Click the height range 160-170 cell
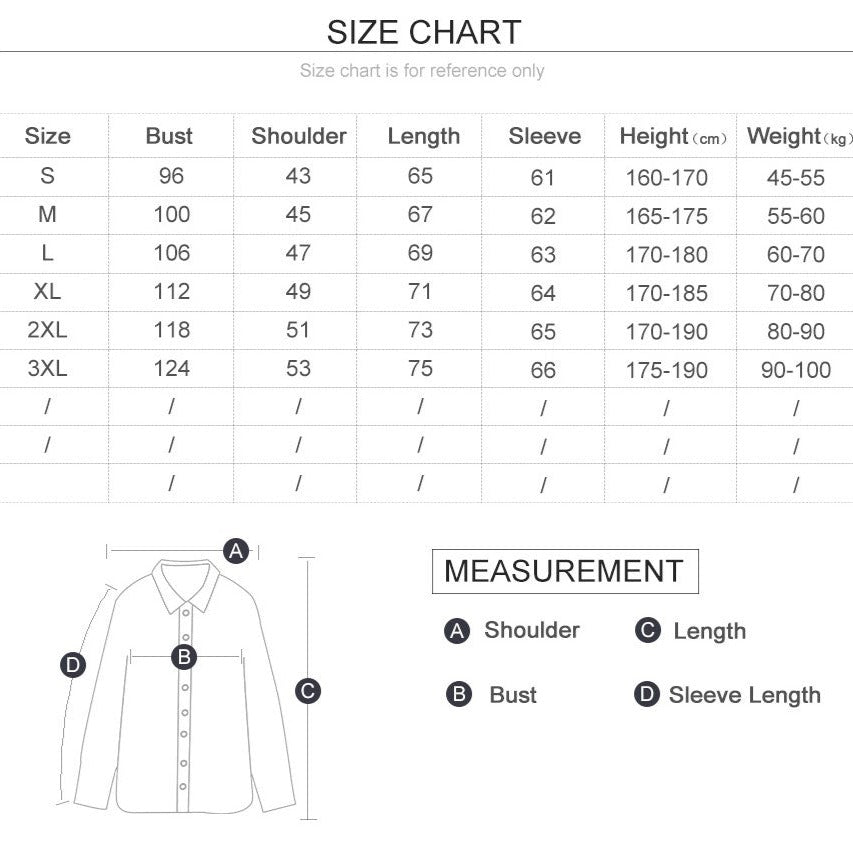This screenshot has width=853, height=853. tap(666, 178)
